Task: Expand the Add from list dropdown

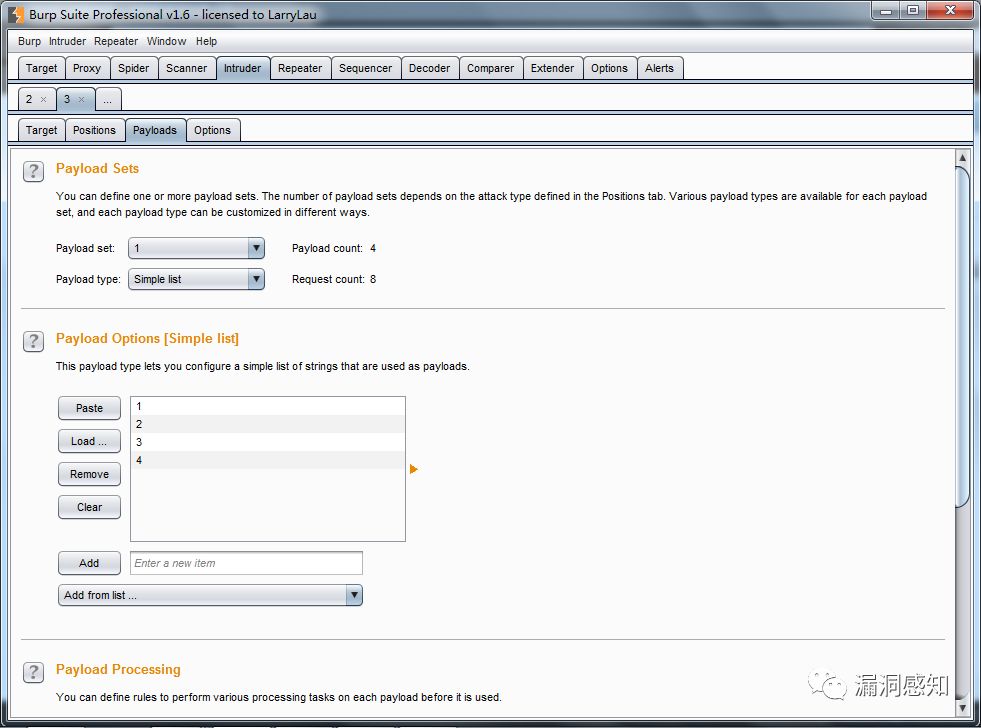Action: pos(210,595)
